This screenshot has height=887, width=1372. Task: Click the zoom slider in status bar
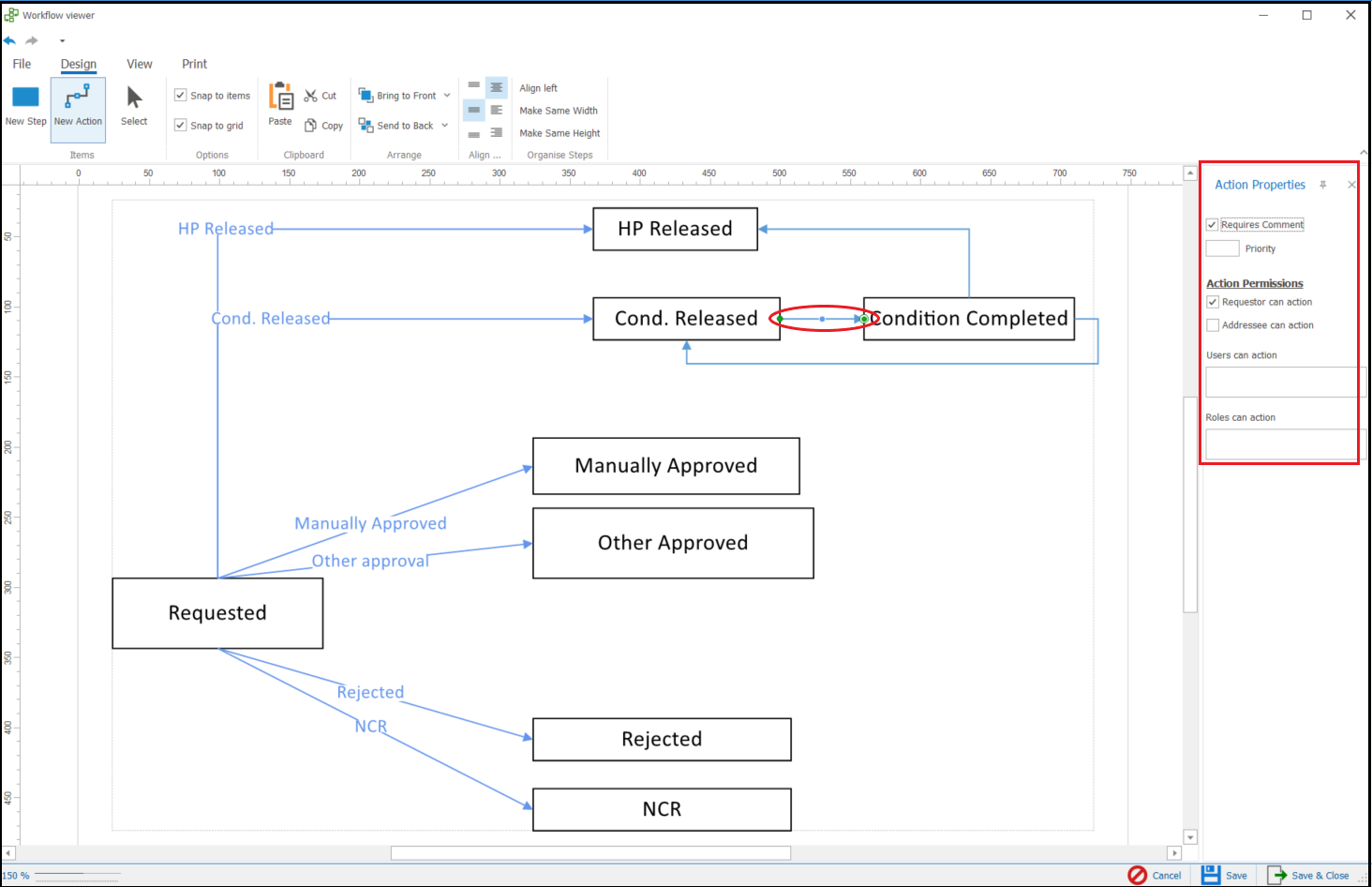[x=78, y=875]
